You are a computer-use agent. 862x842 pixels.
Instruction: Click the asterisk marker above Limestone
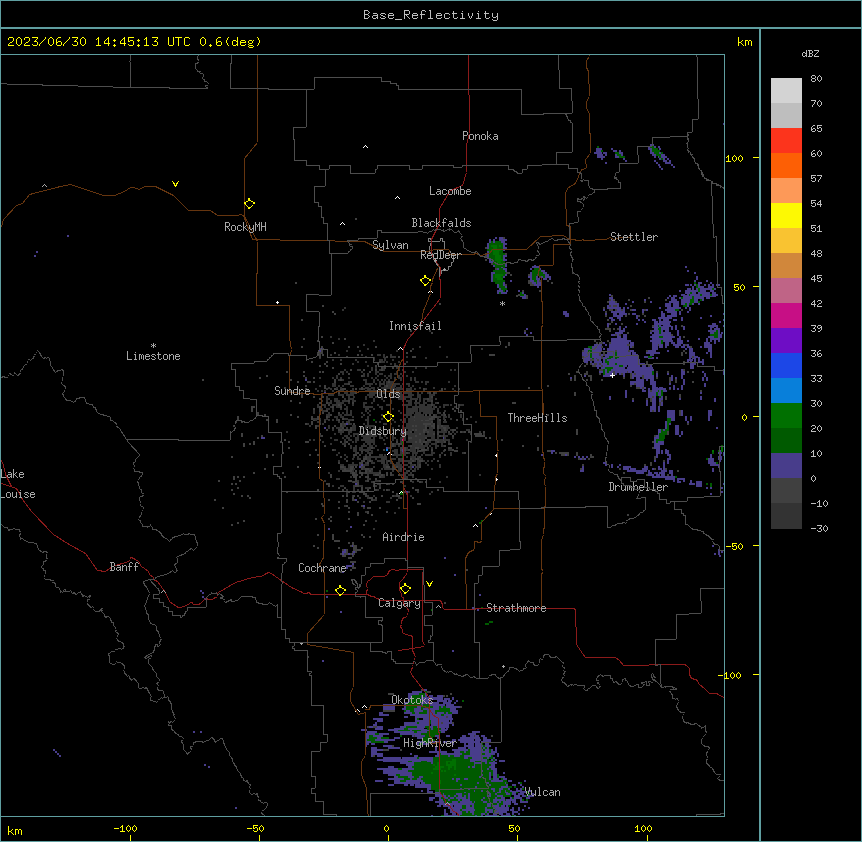coord(153,346)
